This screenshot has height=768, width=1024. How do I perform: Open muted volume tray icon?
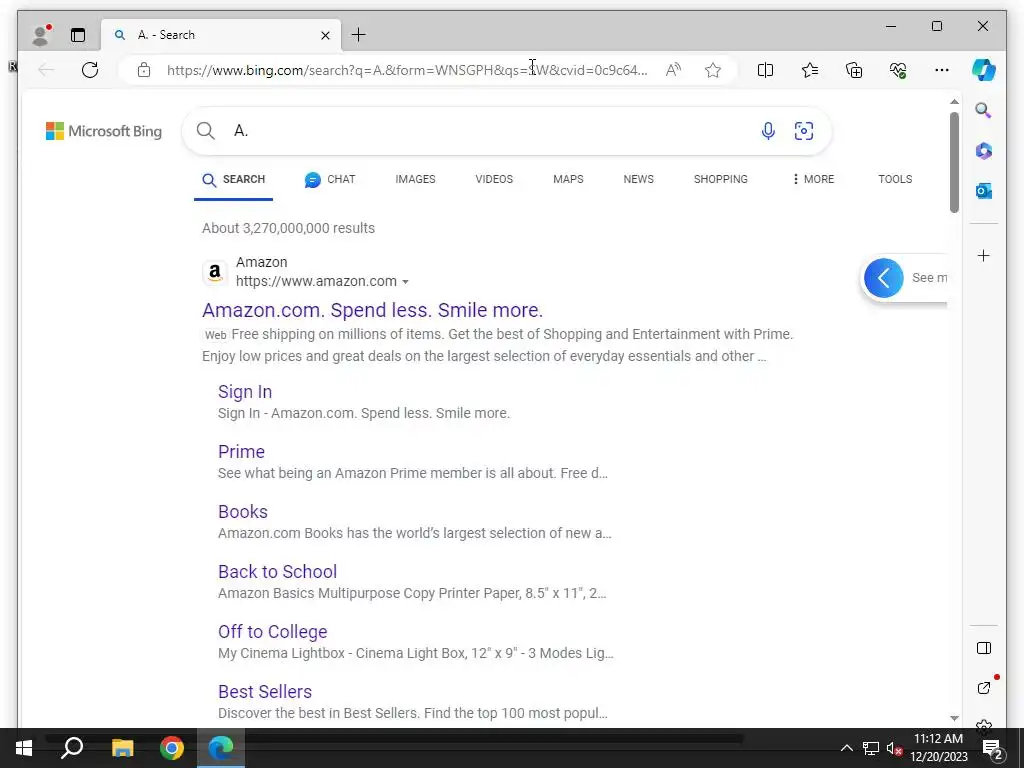pyautogui.click(x=894, y=748)
